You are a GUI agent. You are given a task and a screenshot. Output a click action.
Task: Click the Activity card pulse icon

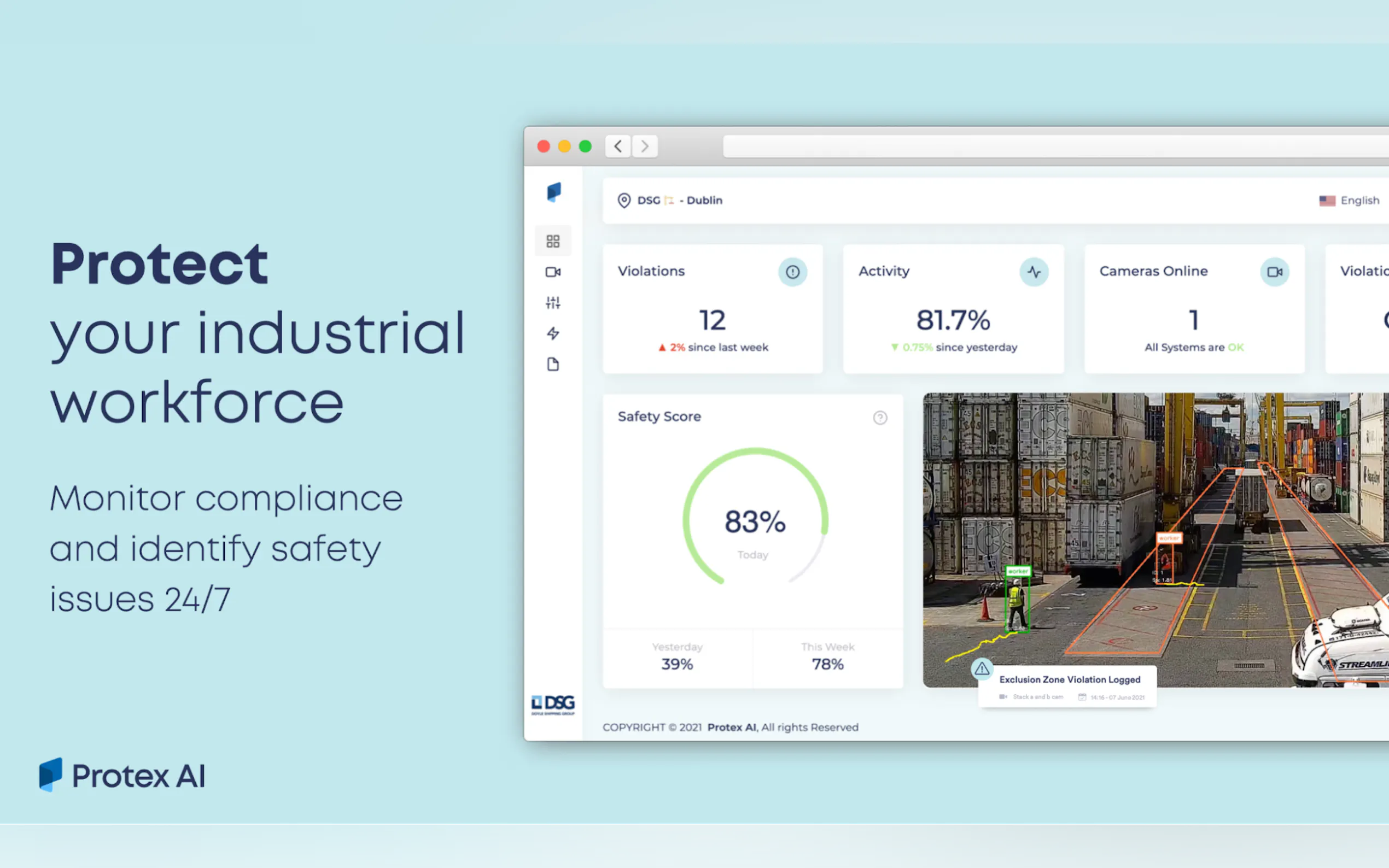pyautogui.click(x=1034, y=272)
